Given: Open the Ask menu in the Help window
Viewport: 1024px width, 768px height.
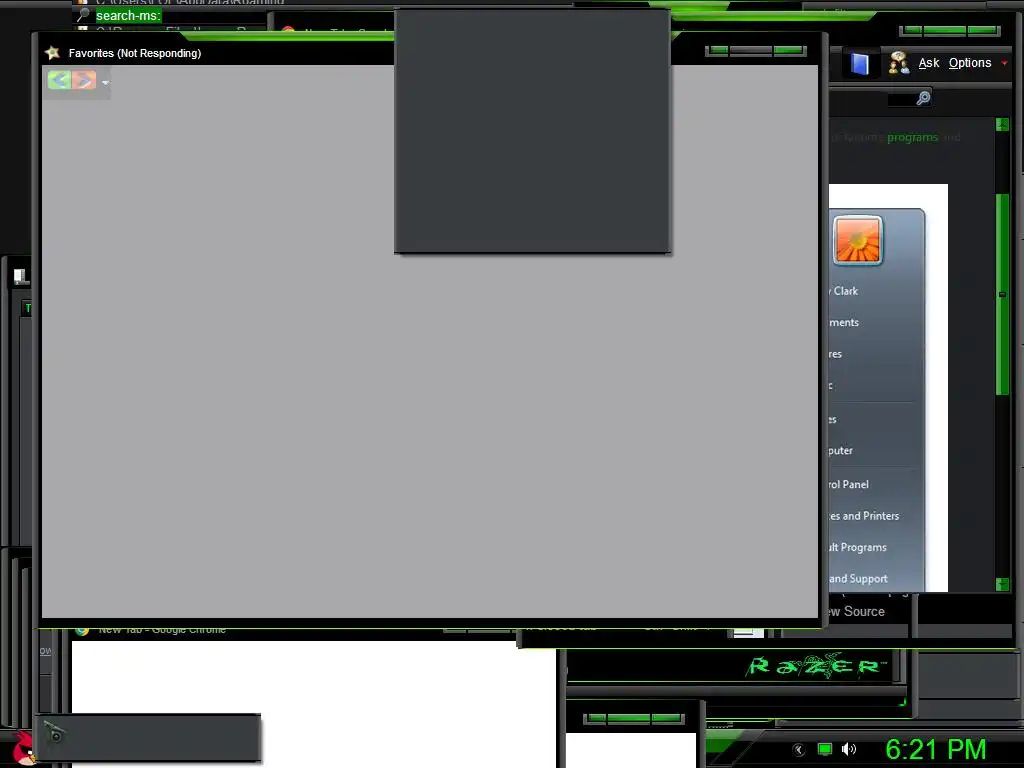Looking at the screenshot, I should coord(929,63).
